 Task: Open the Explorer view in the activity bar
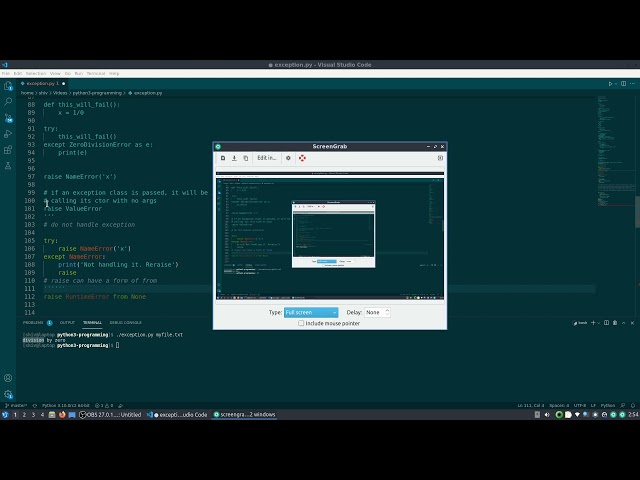click(x=8, y=86)
